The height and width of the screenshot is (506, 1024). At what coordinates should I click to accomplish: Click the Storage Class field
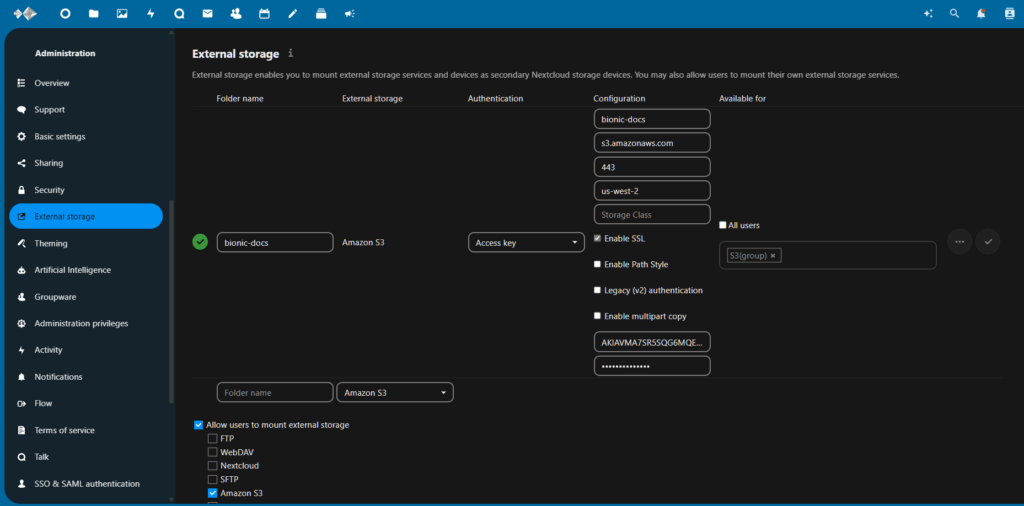(652, 214)
